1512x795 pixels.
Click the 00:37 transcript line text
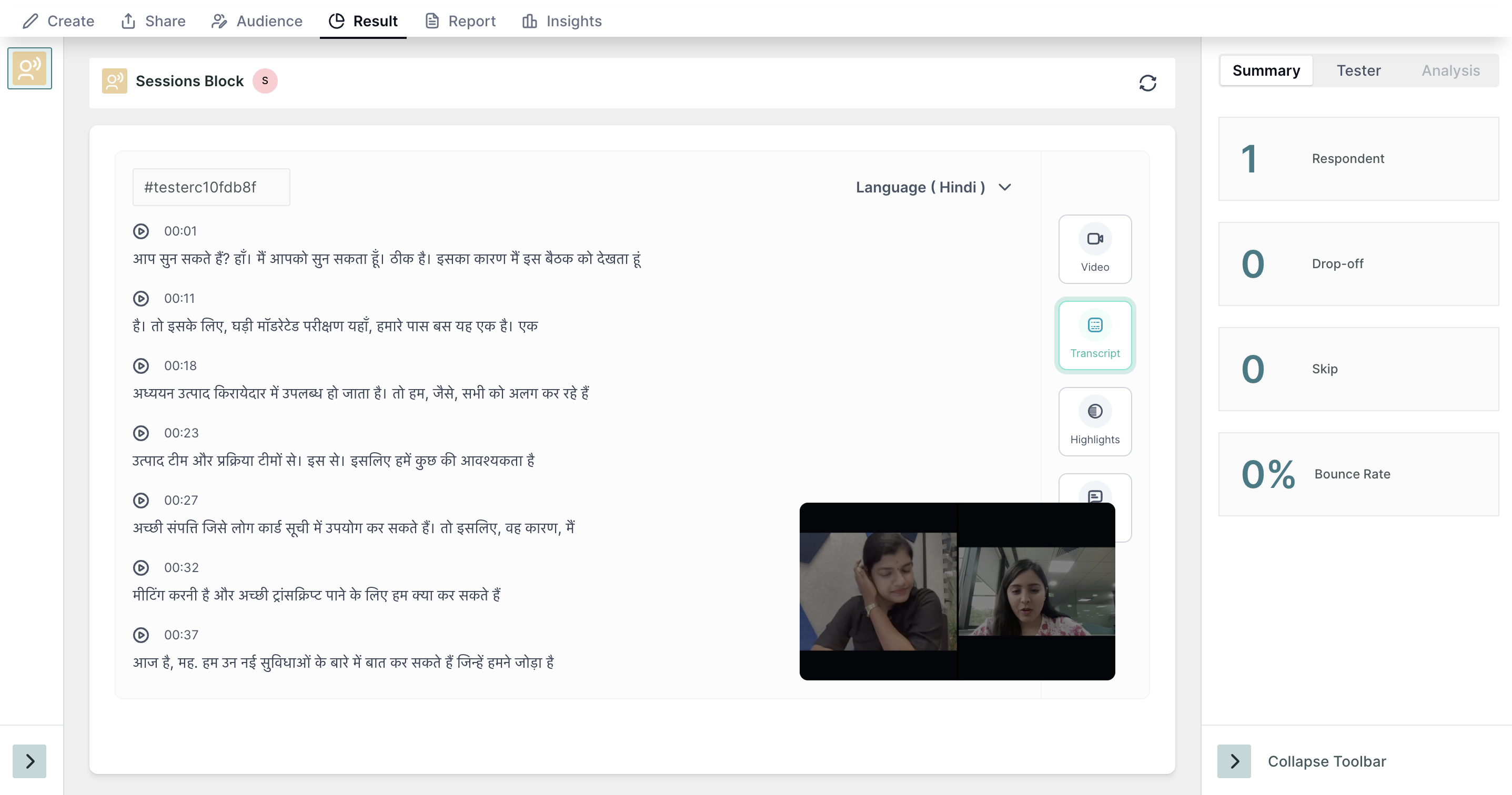click(344, 663)
